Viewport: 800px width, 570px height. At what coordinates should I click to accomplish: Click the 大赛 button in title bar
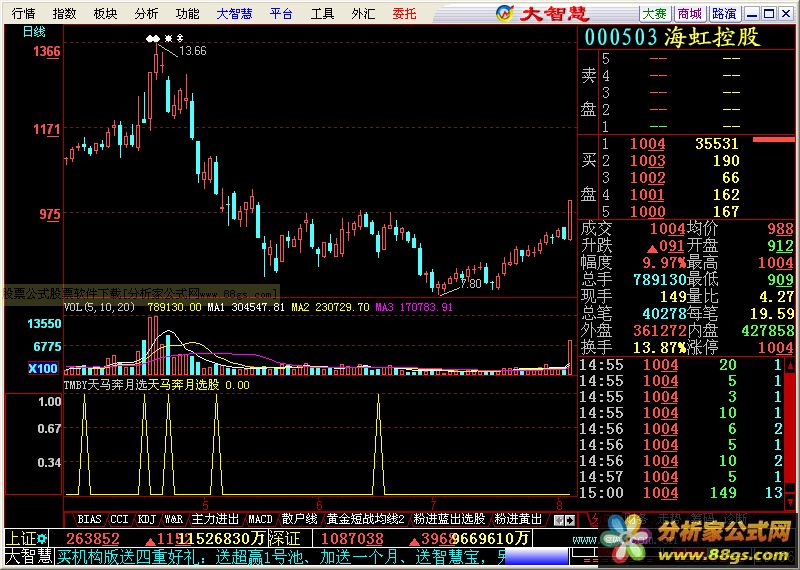[x=655, y=14]
